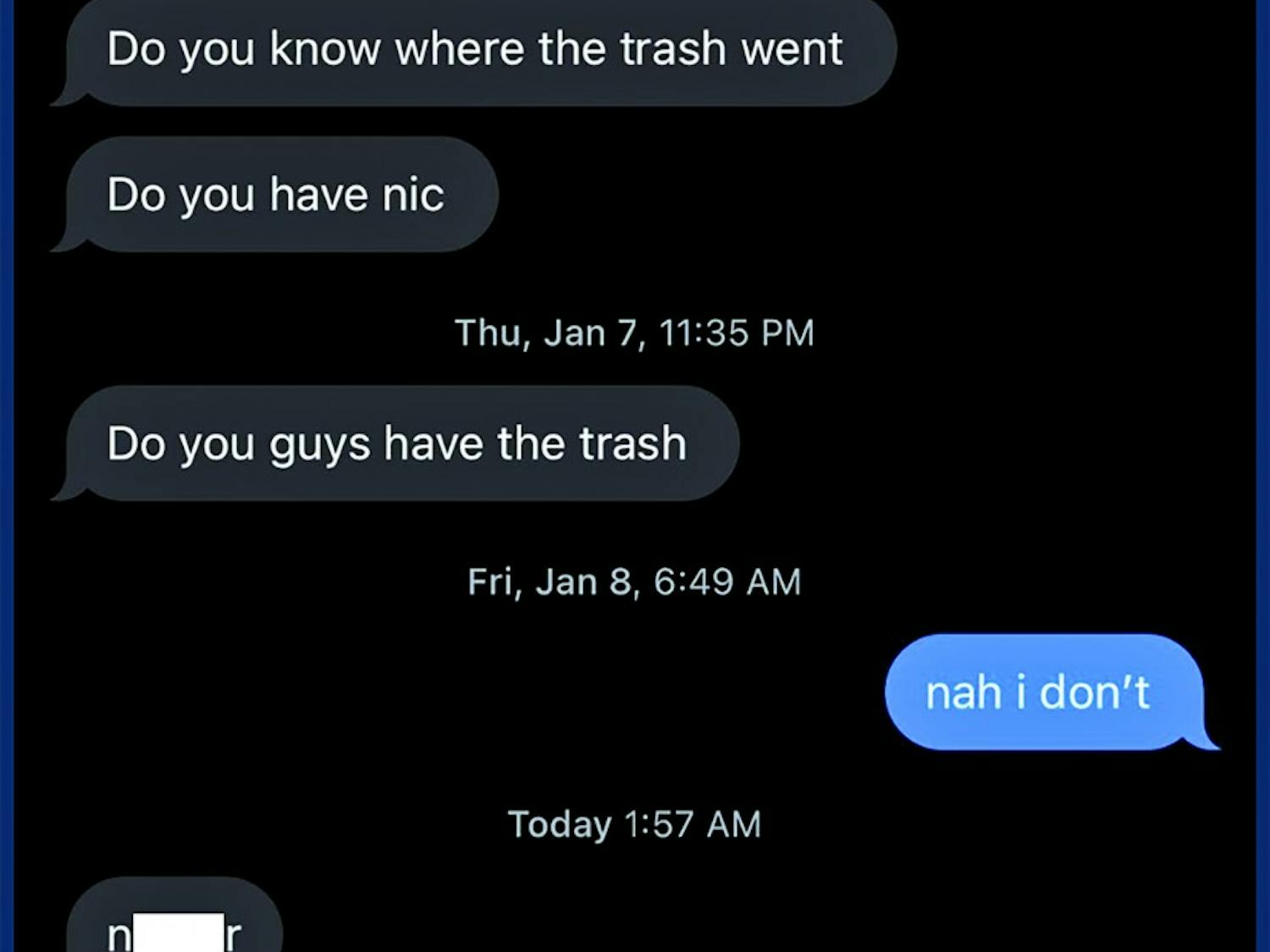Tap the "Do you have nic" message bubble

(x=279, y=195)
